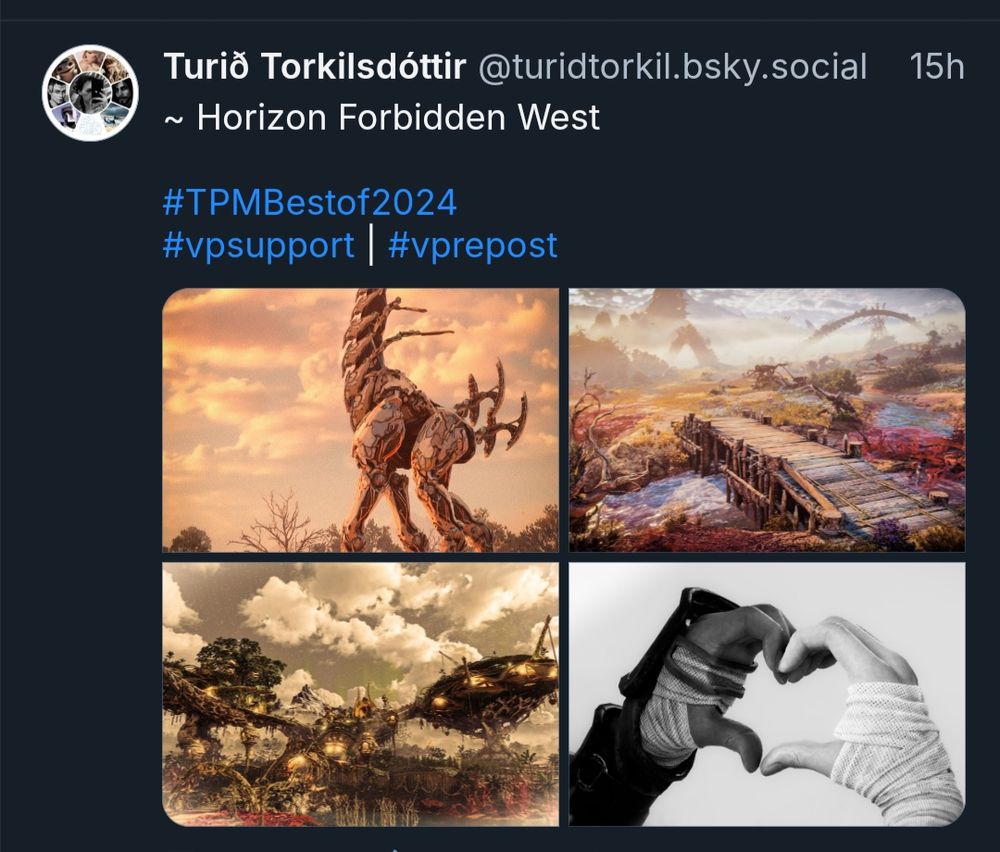The width and height of the screenshot is (1000, 852).
Task: Open the glowing treetop settlement image
Action: (361, 694)
